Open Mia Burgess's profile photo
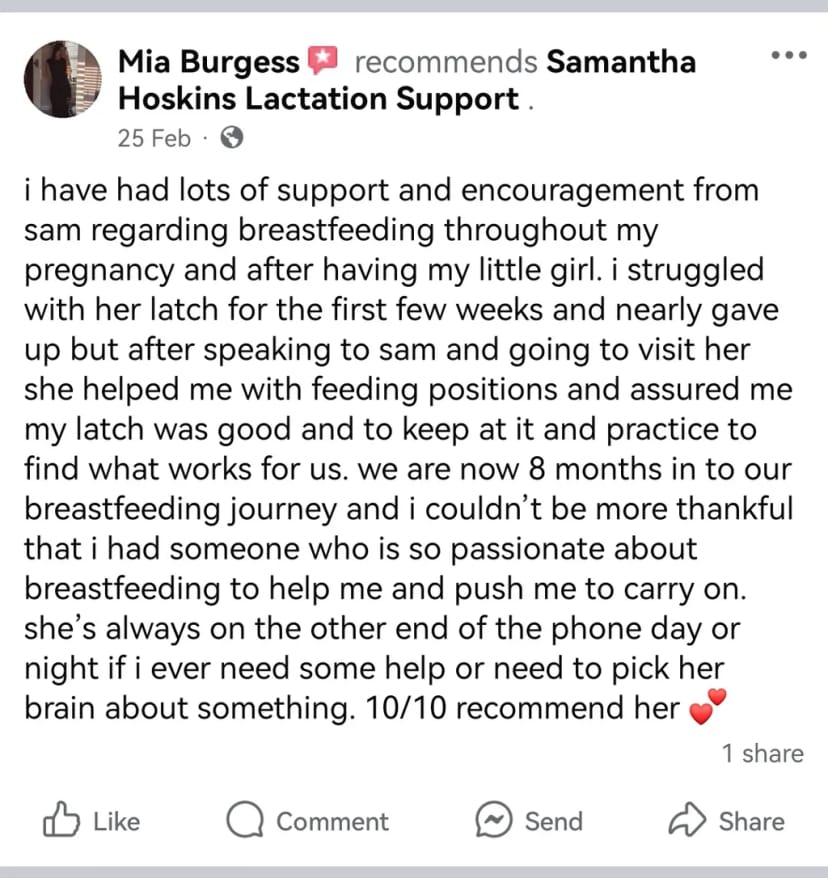 (x=63, y=79)
